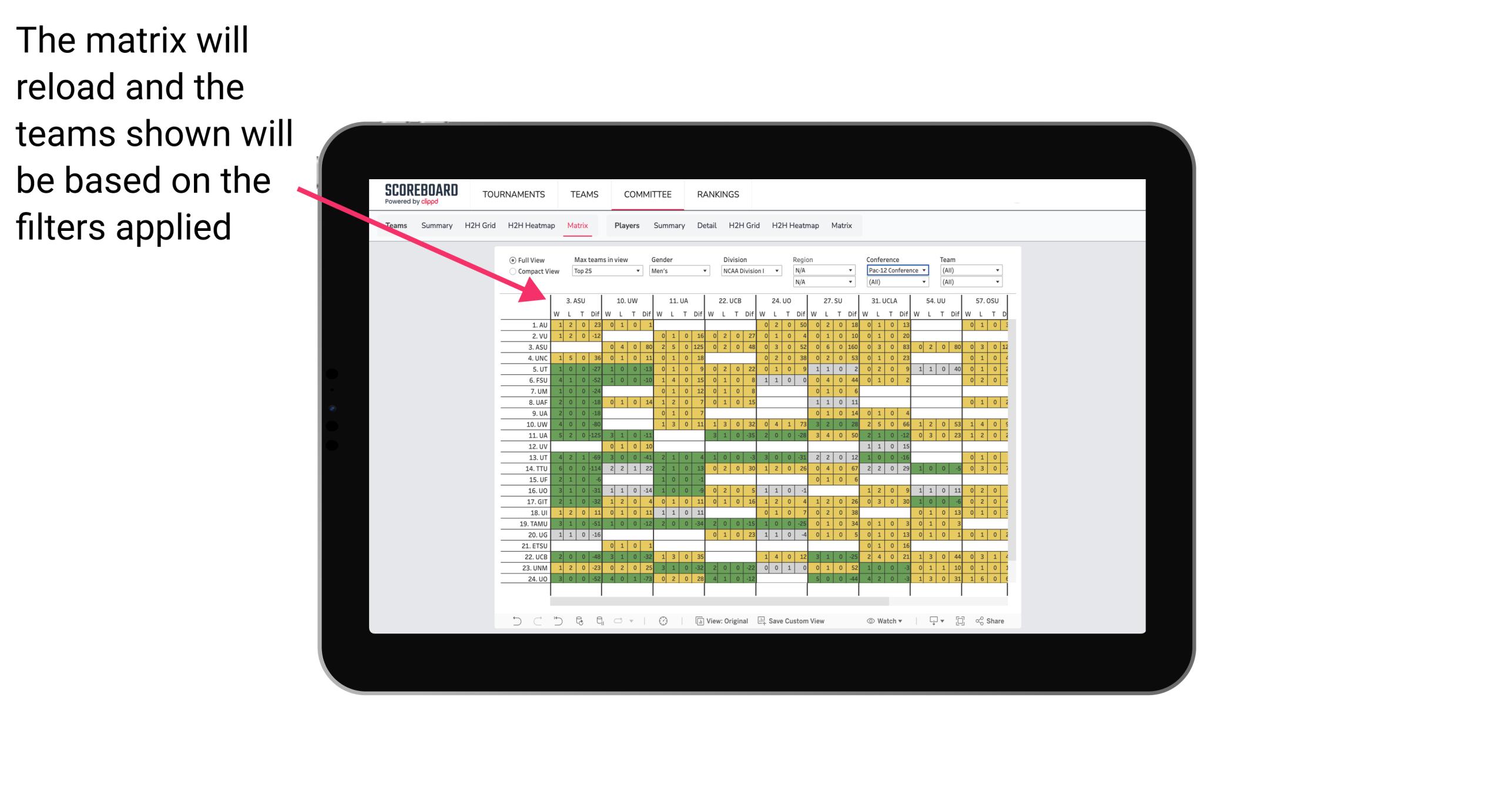Click the Teams menu item in navbar
This screenshot has width=1509, height=812.
pyautogui.click(x=584, y=194)
